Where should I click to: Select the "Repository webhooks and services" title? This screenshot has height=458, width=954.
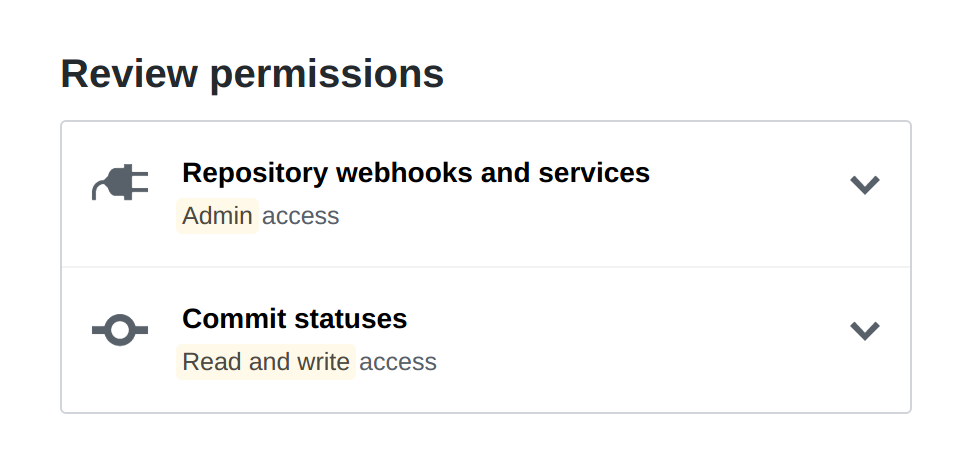tap(415, 173)
